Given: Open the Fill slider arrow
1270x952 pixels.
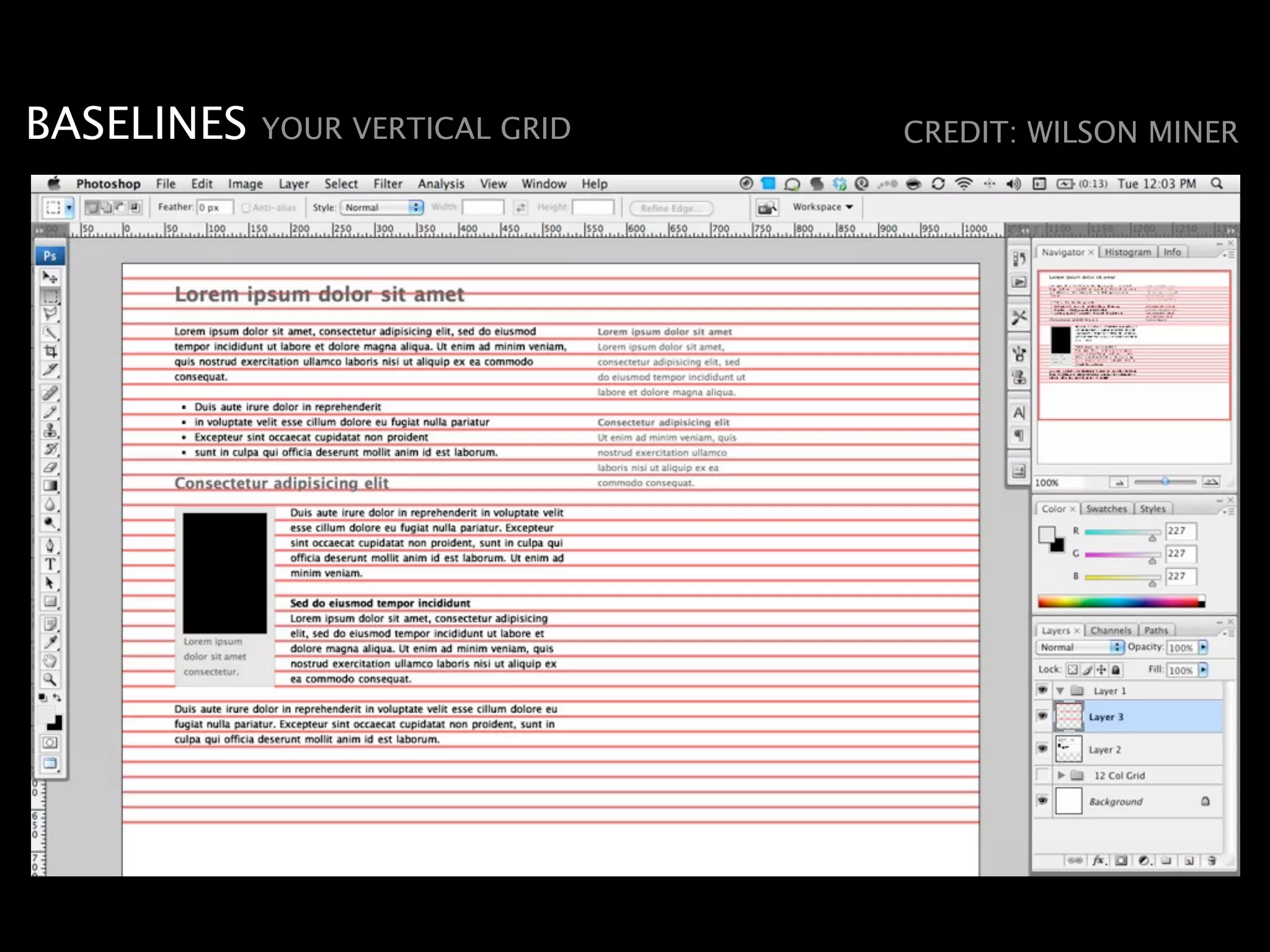Looking at the screenshot, I should pos(1203,670).
